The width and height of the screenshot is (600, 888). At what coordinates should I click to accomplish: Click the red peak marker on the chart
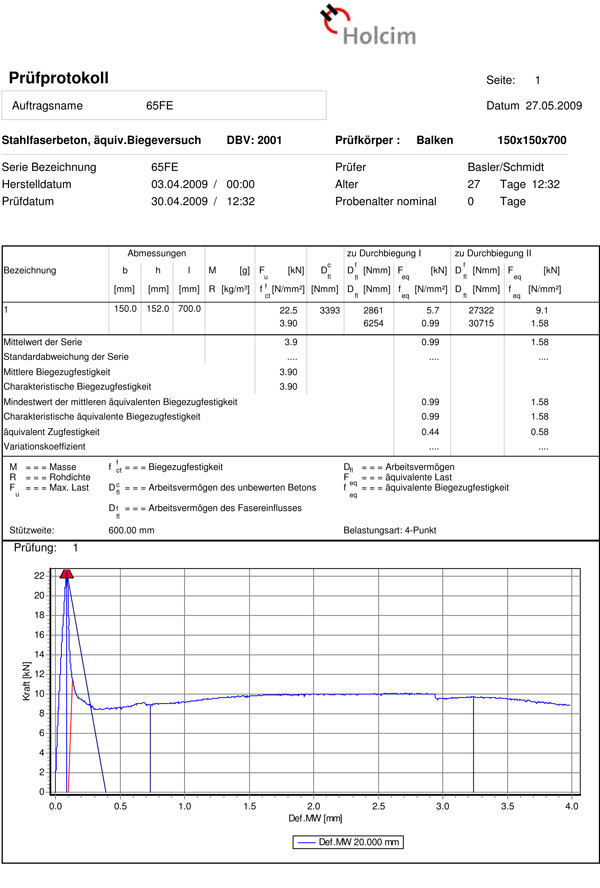[x=67, y=573]
